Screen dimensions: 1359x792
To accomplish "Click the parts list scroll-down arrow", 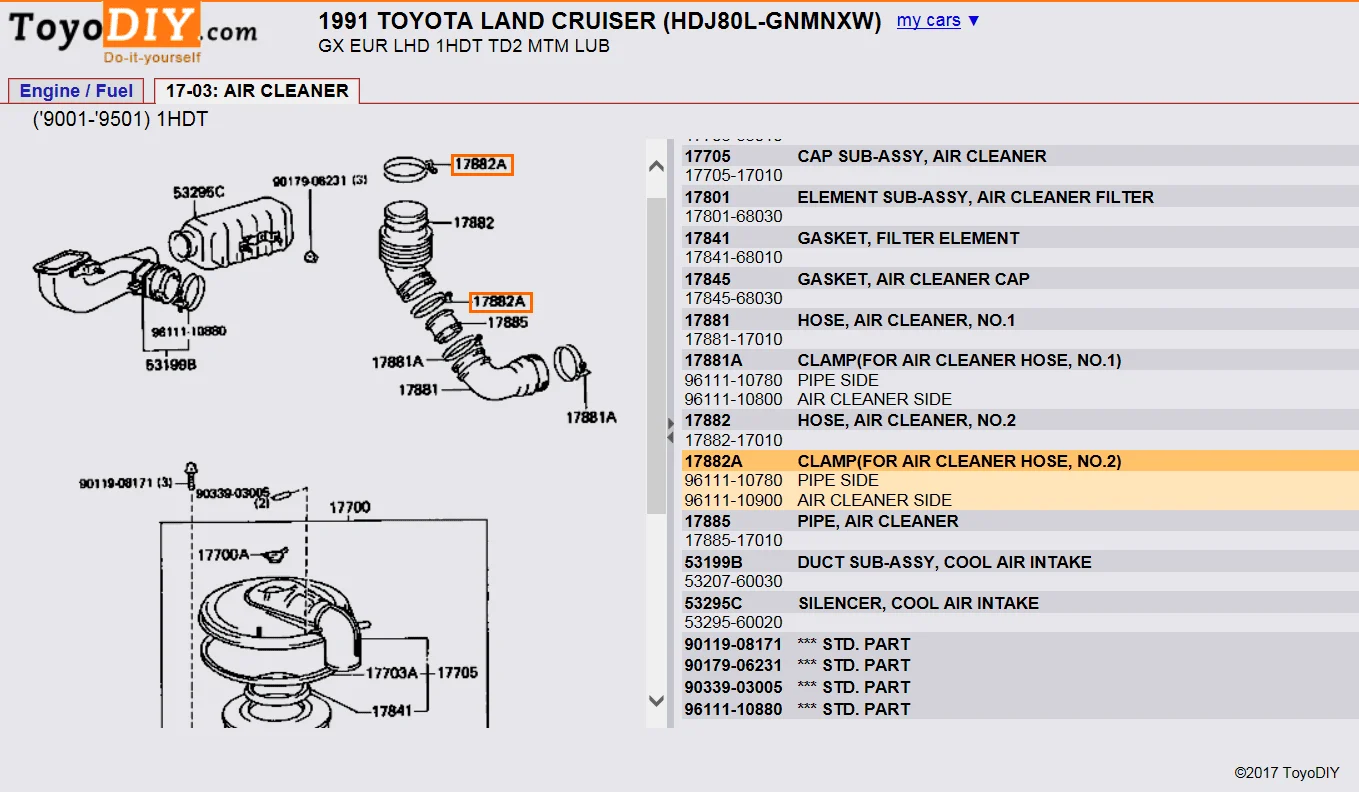I will pos(656,701).
